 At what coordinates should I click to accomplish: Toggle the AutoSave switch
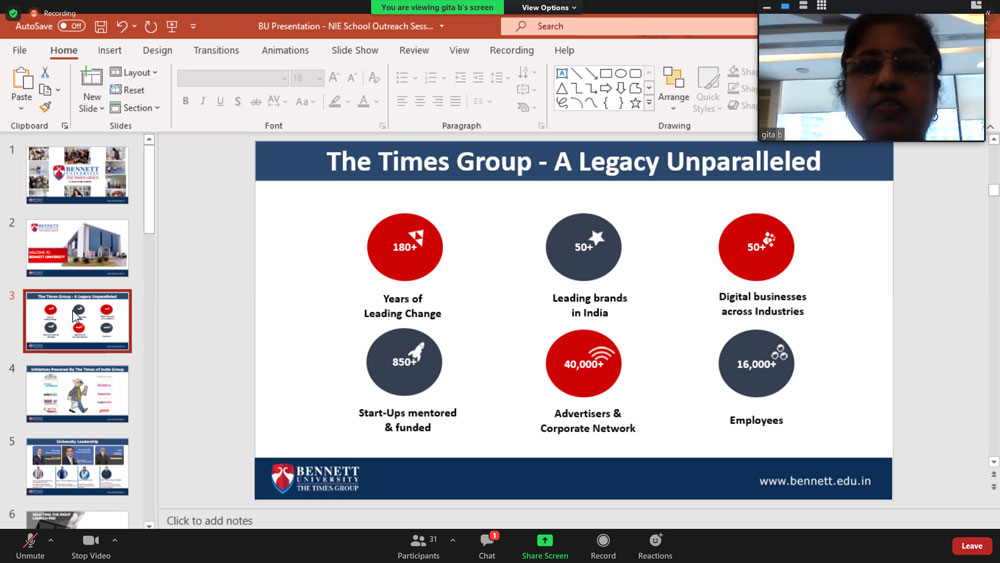[x=71, y=26]
